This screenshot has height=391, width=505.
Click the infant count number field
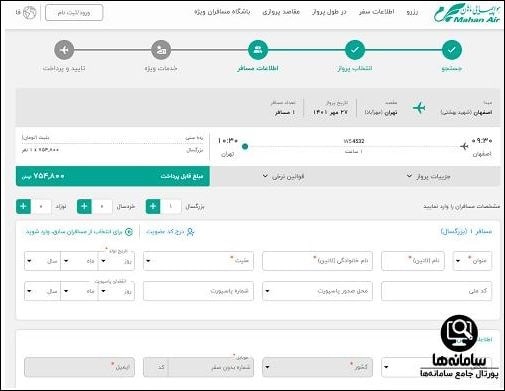pyautogui.click(x=41, y=206)
